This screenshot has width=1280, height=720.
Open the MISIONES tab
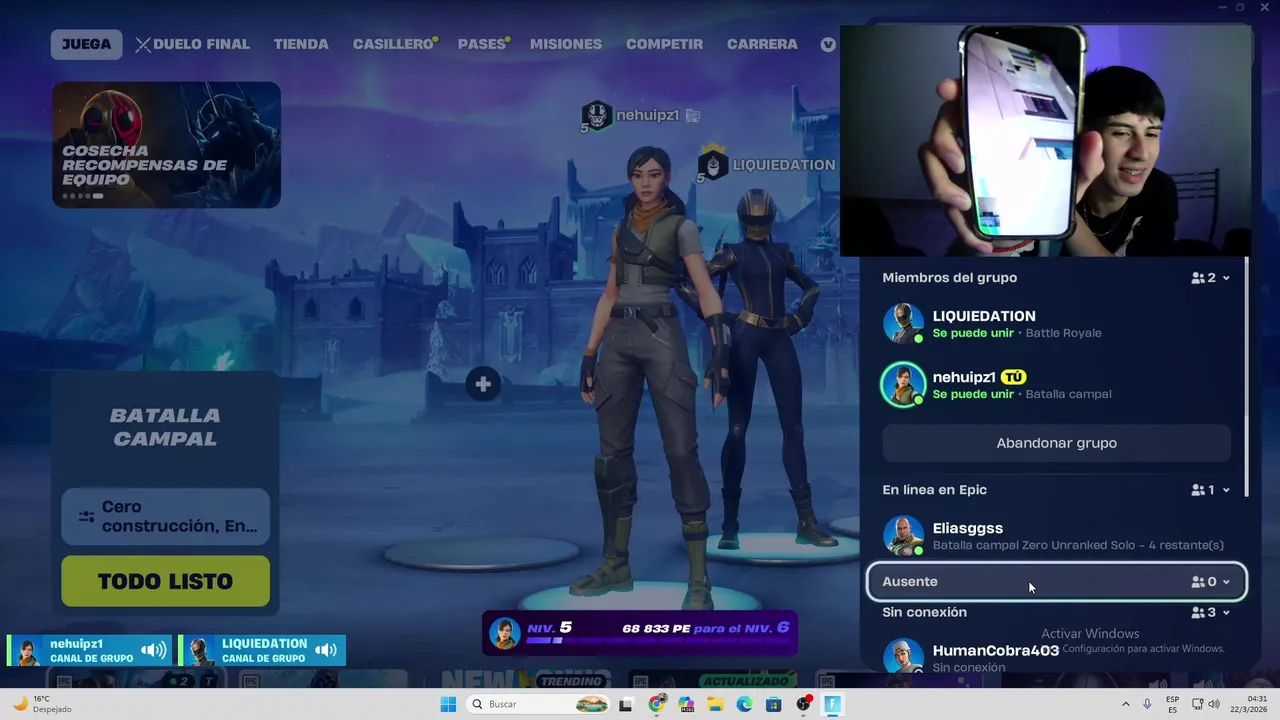click(x=566, y=44)
